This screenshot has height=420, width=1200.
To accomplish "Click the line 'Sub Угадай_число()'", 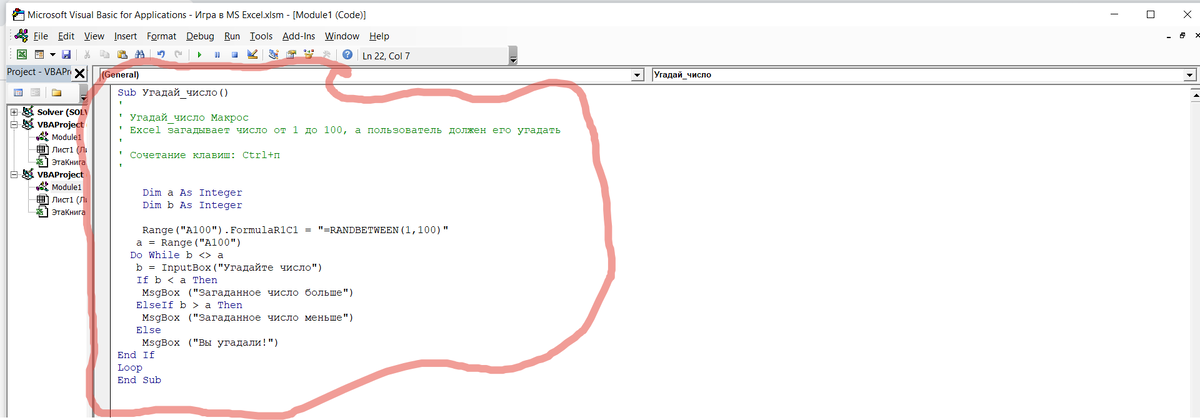I will pyautogui.click(x=173, y=93).
